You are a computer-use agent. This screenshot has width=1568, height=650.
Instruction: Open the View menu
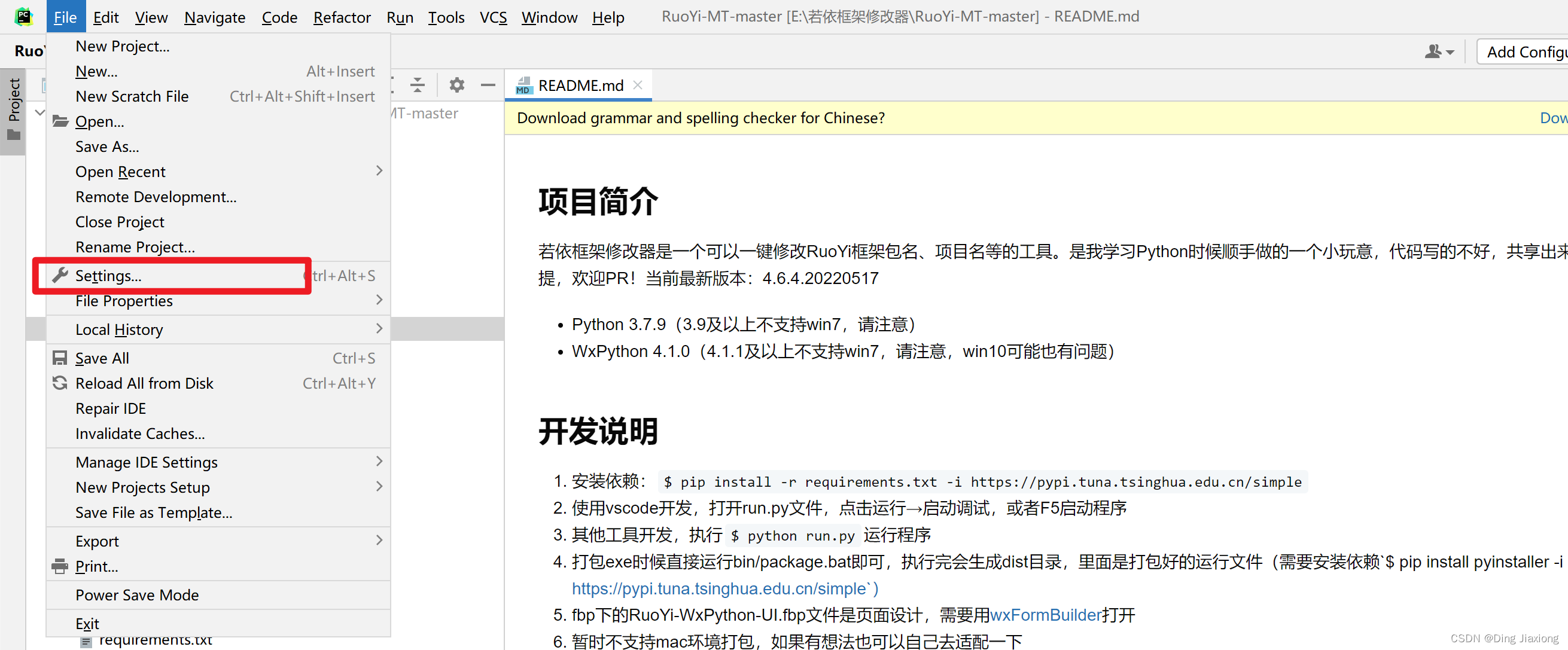point(151,17)
